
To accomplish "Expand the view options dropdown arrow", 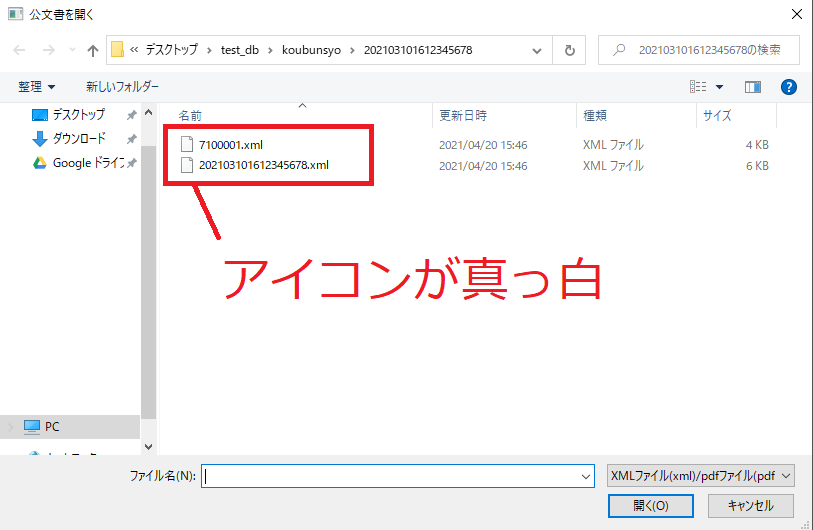I will pos(719,87).
